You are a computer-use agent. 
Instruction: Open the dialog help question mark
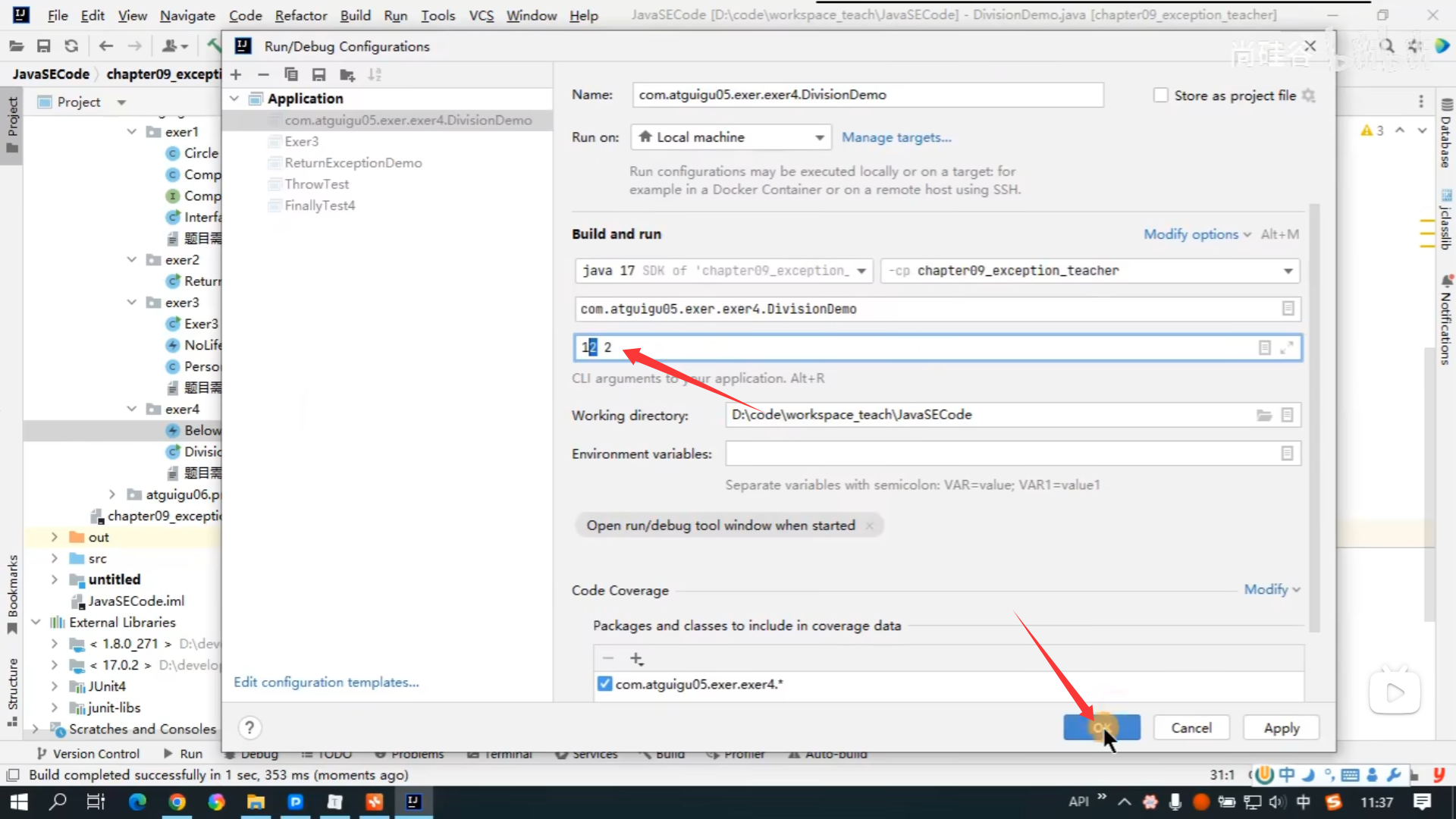coord(249,728)
